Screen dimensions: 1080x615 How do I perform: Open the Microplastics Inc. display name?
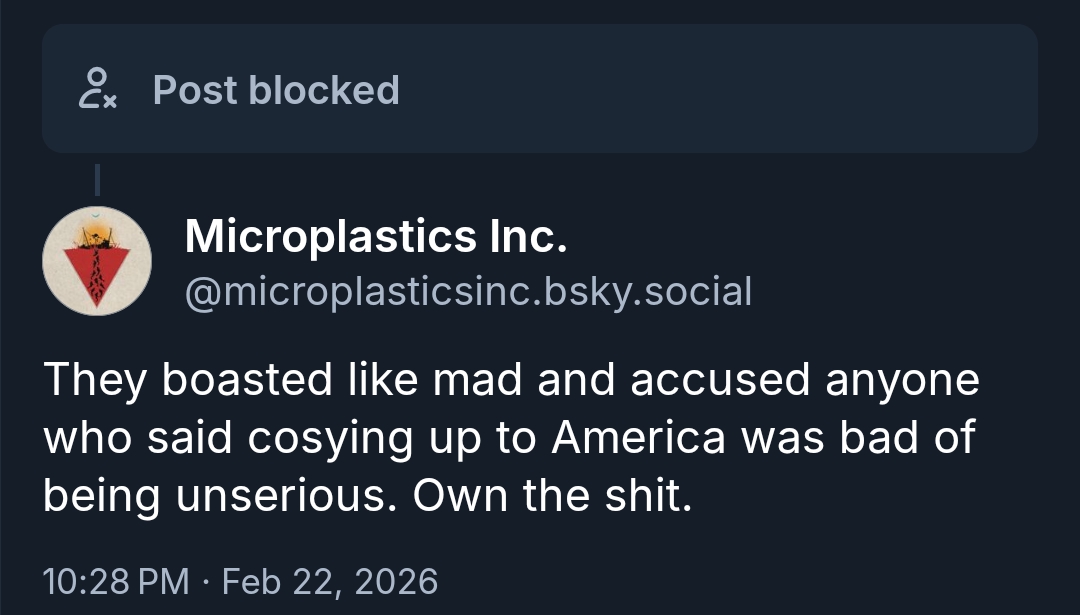click(376, 236)
